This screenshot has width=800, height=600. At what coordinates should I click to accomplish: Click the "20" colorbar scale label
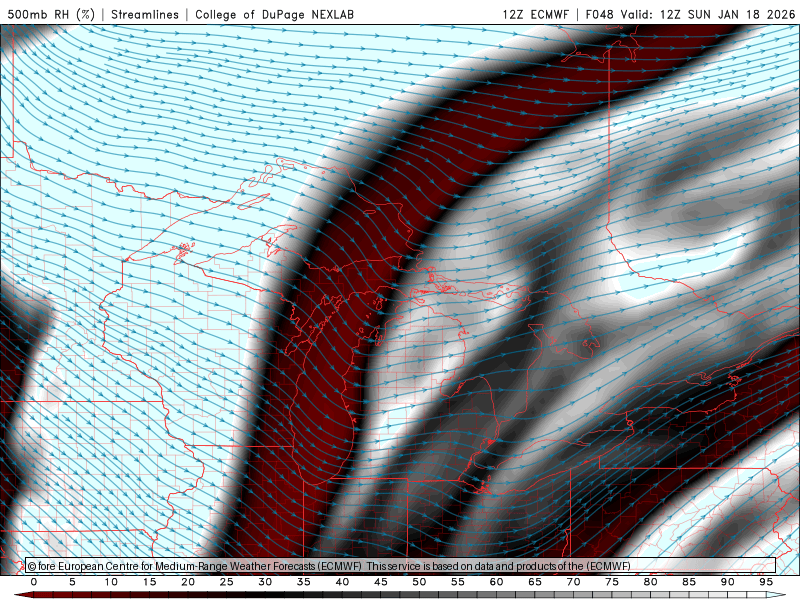coord(188,582)
